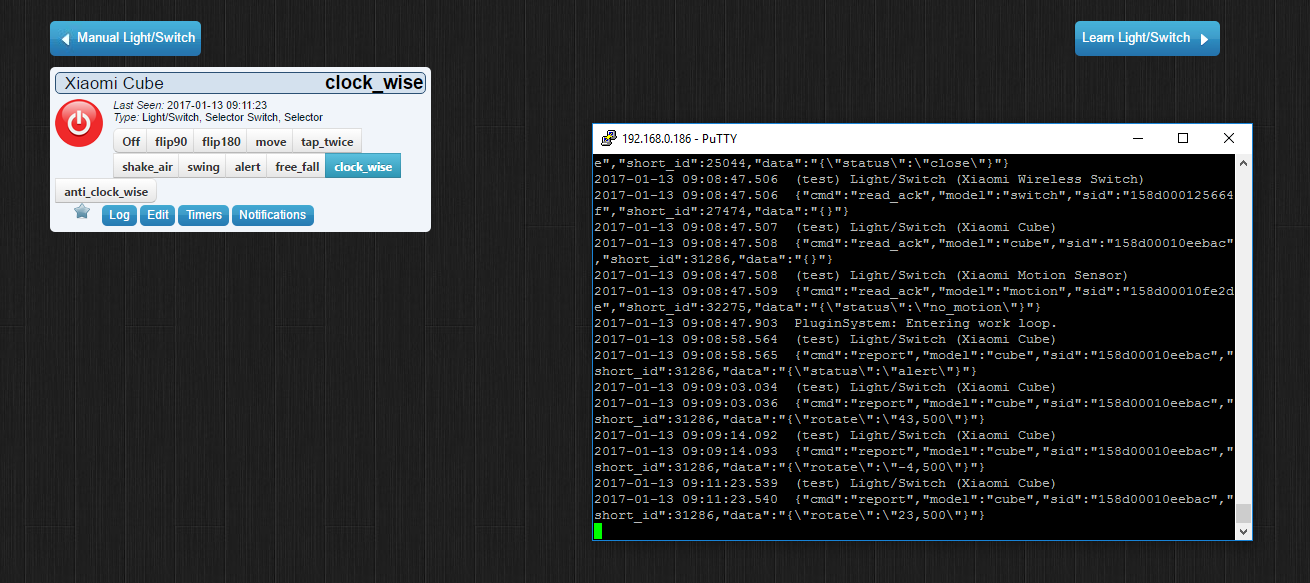Click the Edit button
Screen dimensions: 1310x583
157,215
